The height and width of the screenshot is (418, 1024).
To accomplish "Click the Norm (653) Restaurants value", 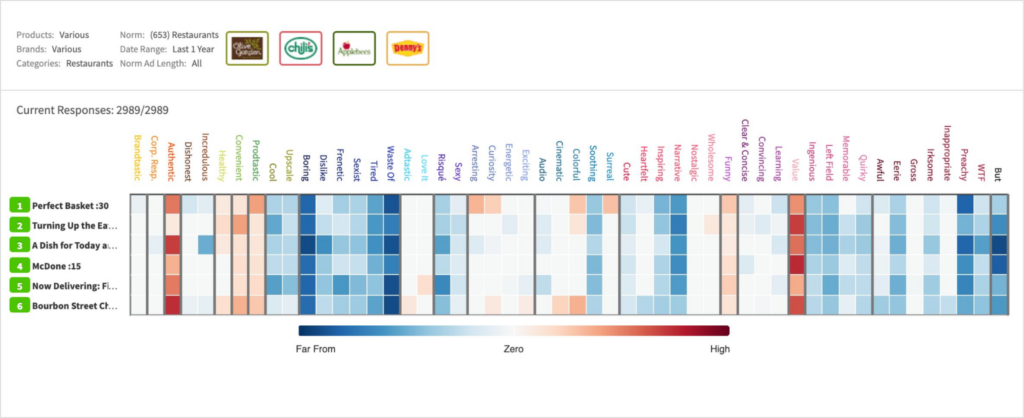I will 183,35.
